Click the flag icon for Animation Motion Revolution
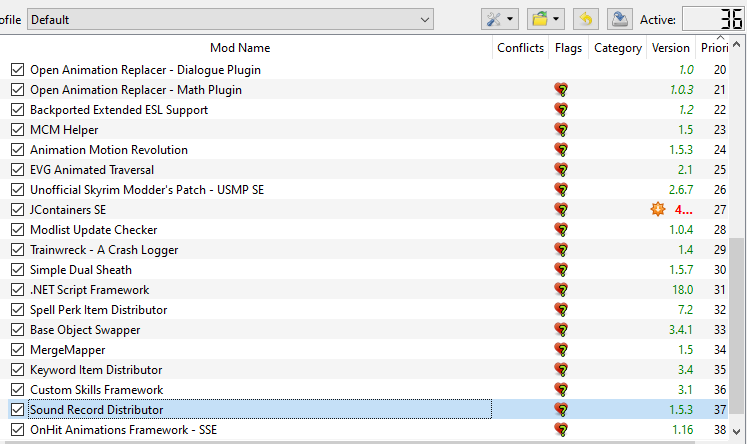Viewport: 747px width, 444px height. tap(562, 150)
